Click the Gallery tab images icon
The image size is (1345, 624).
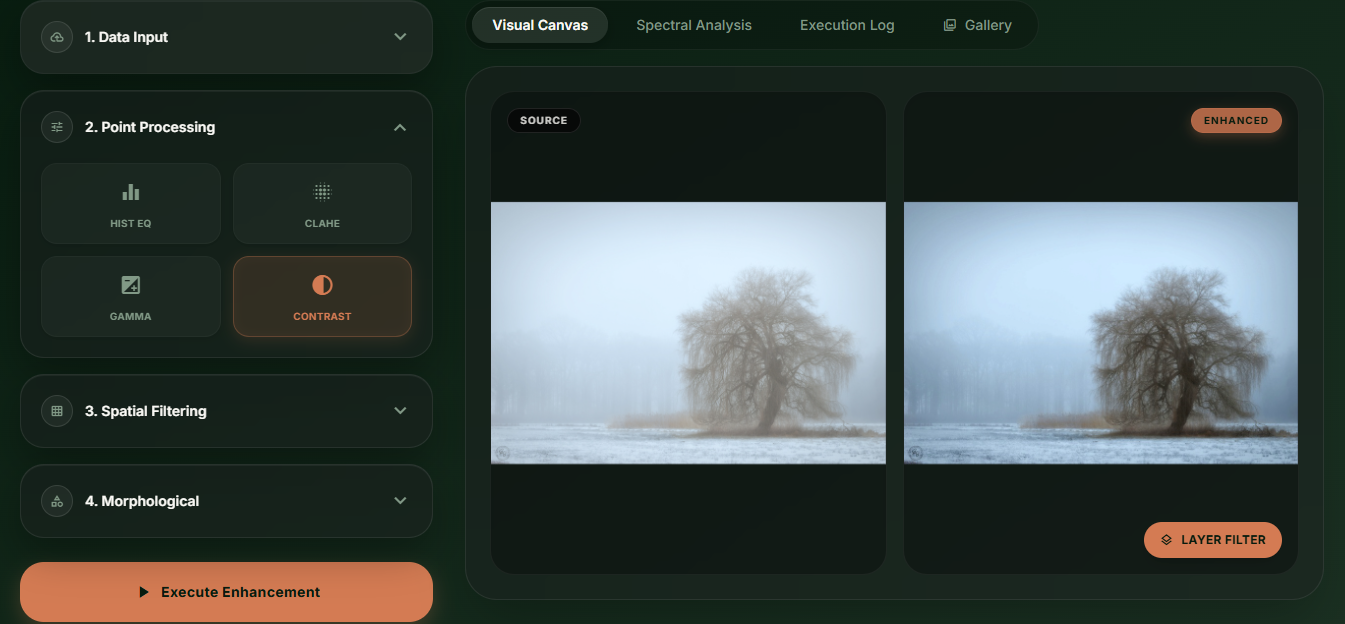(950, 25)
